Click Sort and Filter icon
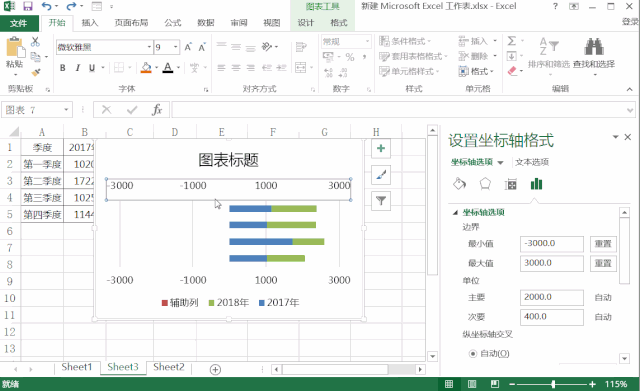This screenshot has height=391, width=640. (x=549, y=47)
